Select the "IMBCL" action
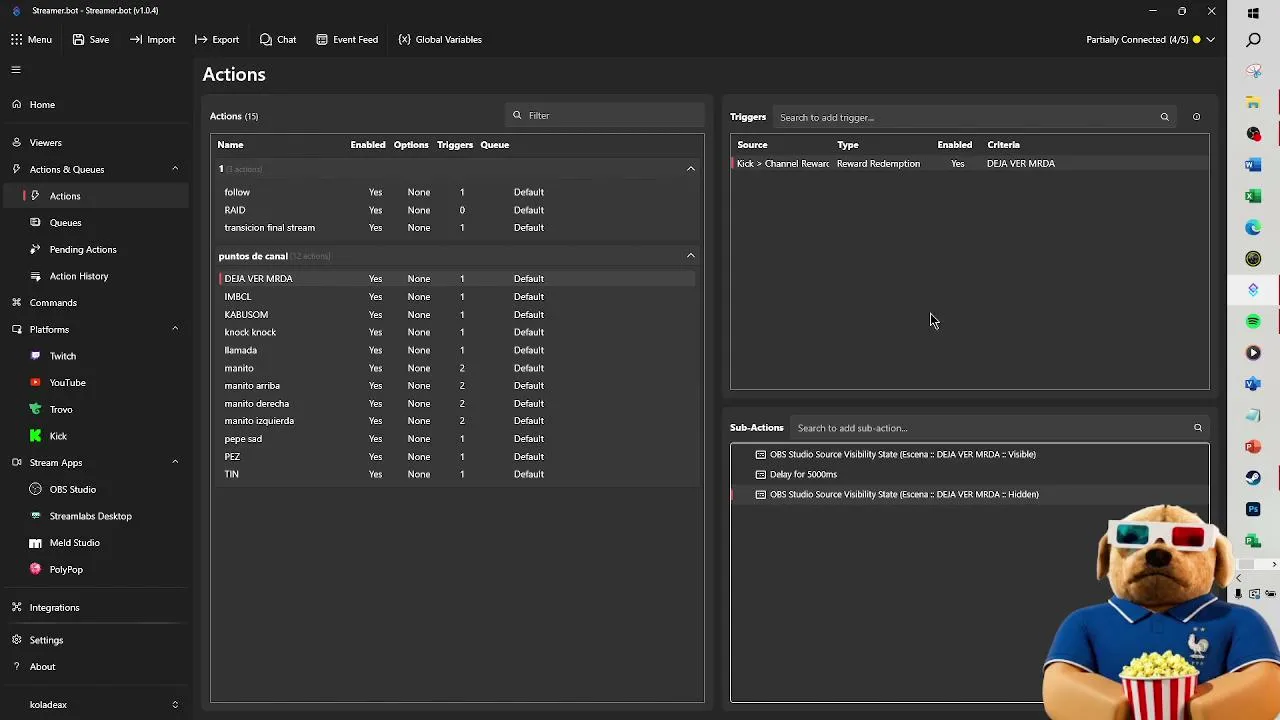 (456, 297)
